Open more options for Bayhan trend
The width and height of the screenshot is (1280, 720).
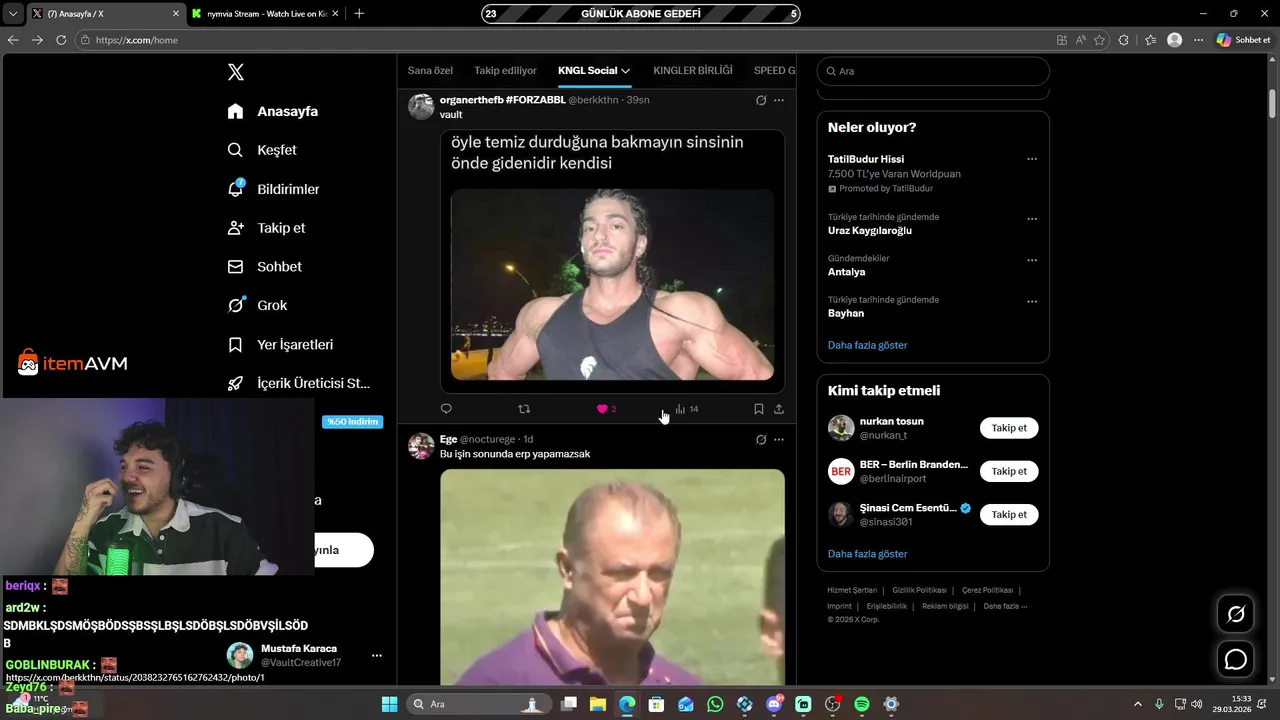pos(1032,301)
